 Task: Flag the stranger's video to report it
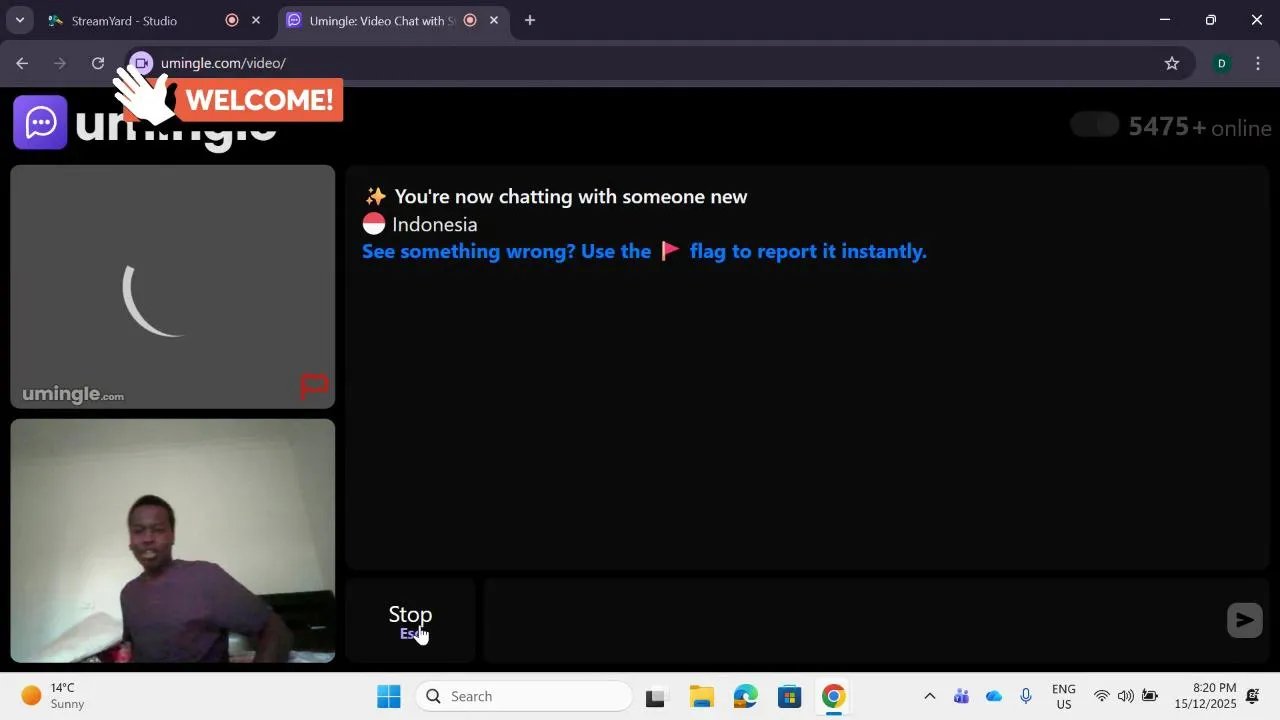pyautogui.click(x=314, y=385)
